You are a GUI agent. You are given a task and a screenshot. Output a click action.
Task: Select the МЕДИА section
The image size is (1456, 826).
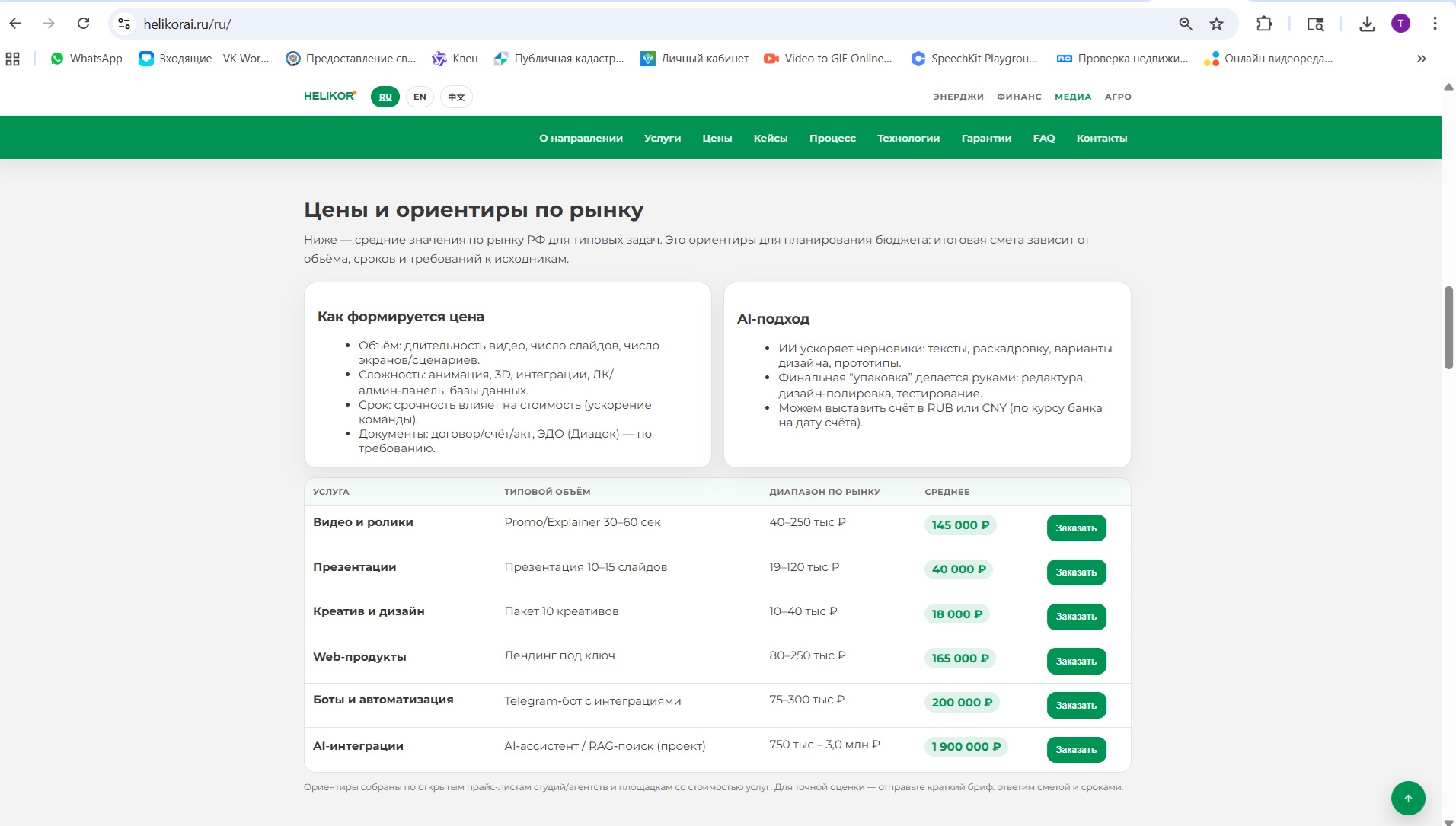[1073, 97]
